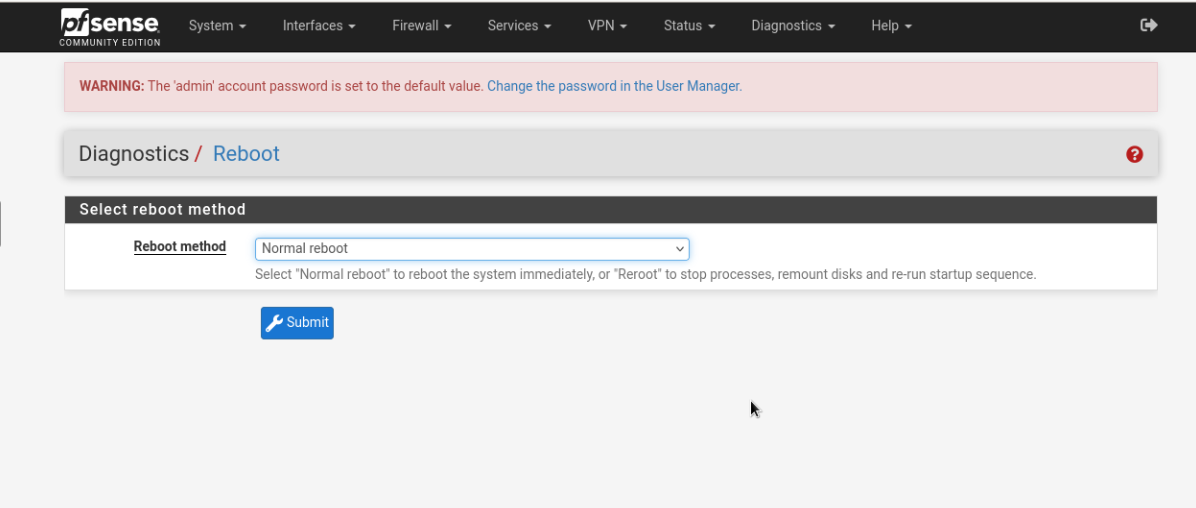
Task: Click the 'Select reboot method' panel header
Action: tap(162, 209)
